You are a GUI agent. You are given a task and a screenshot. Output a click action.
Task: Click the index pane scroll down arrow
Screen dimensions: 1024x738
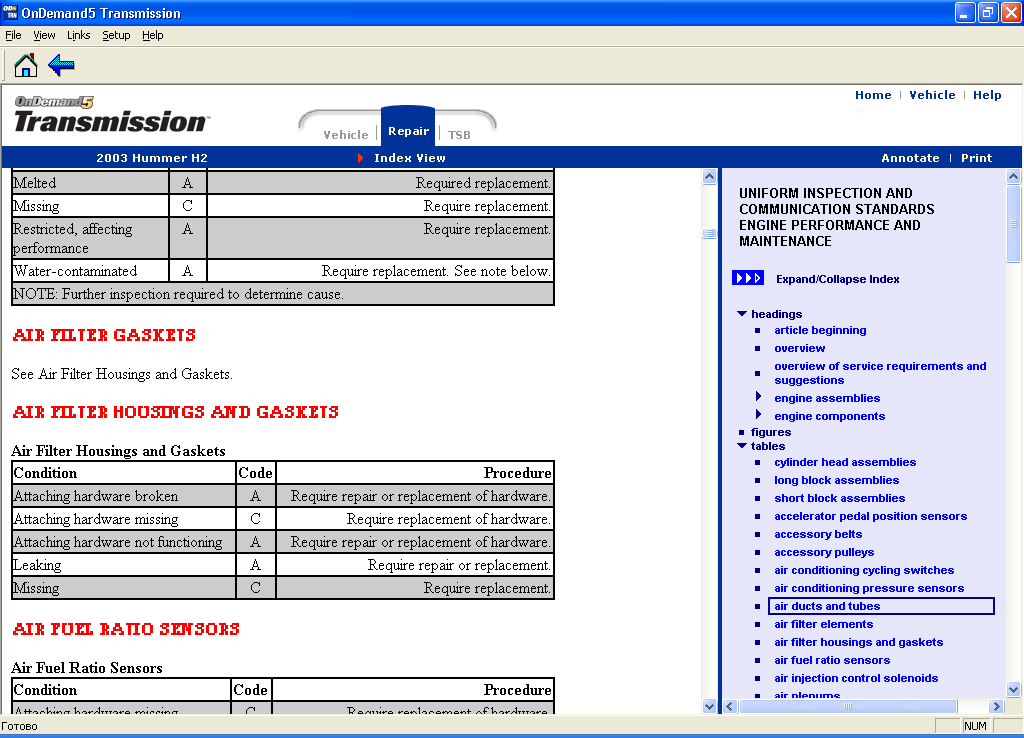click(1013, 689)
